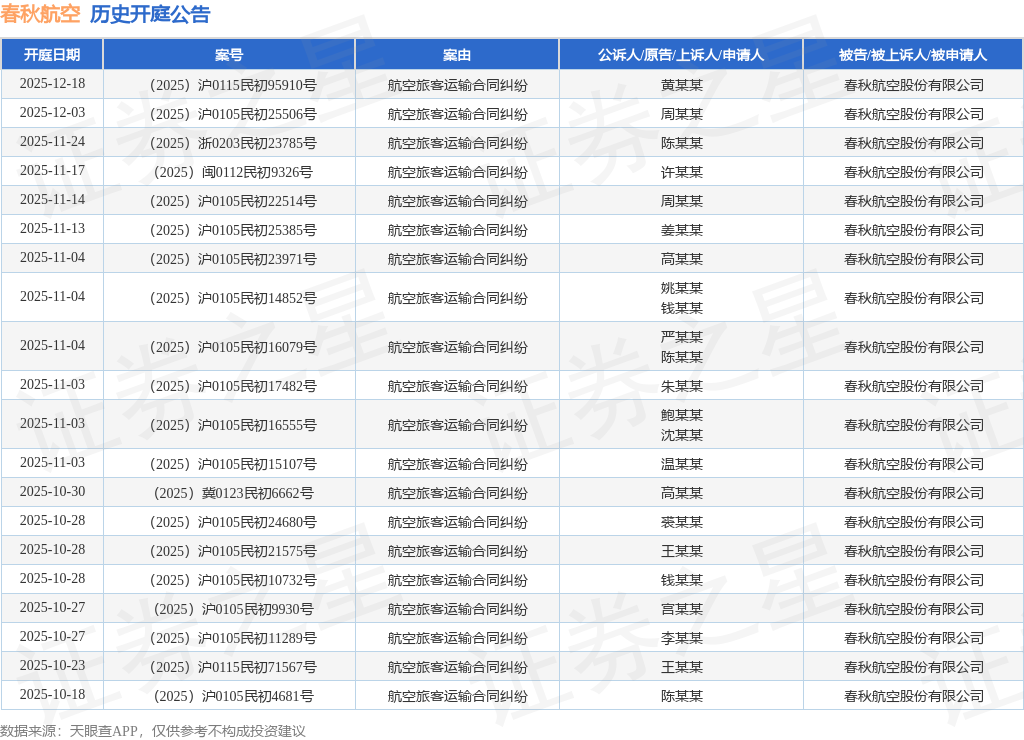Click case number 沪0105民初24680号
The image size is (1024, 740).
click(233, 522)
